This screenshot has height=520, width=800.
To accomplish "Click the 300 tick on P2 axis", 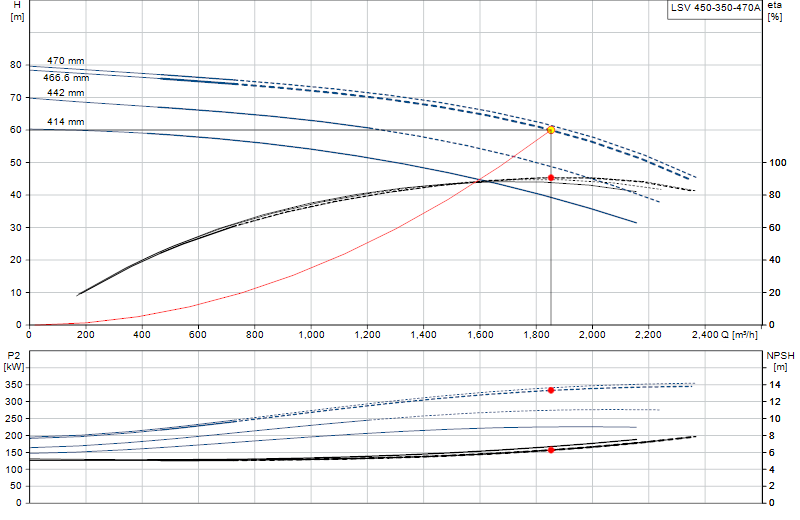I will (x=14, y=402).
